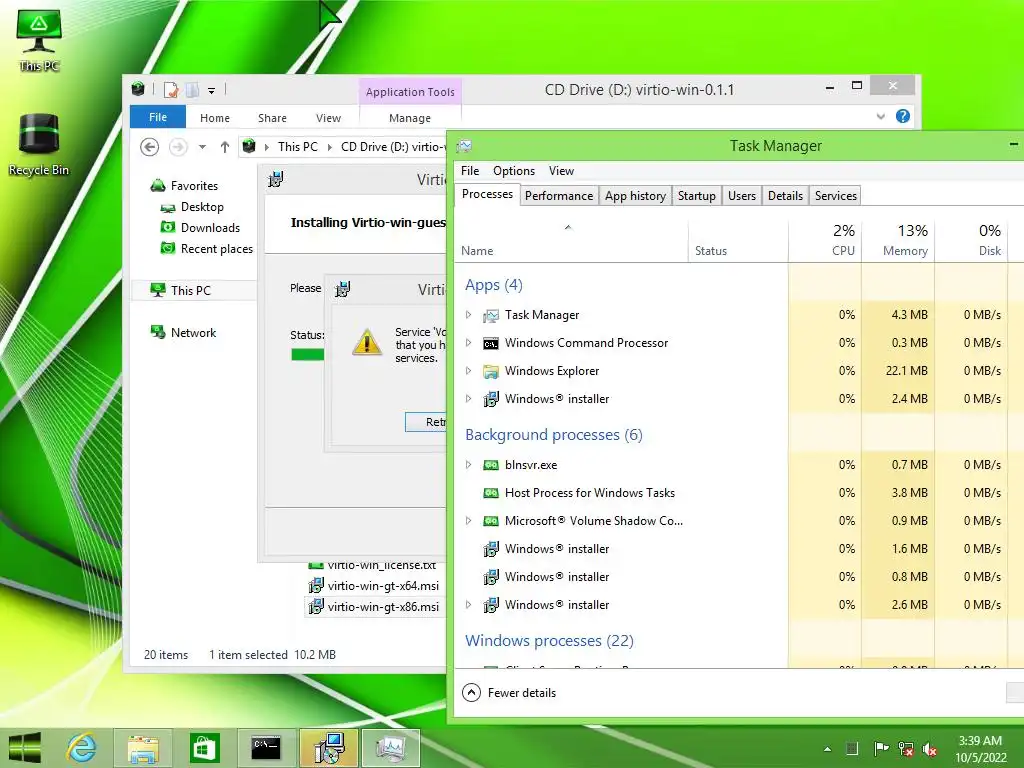Open Manage tab under Application Tools
This screenshot has height=768, width=1024.
coord(410,118)
